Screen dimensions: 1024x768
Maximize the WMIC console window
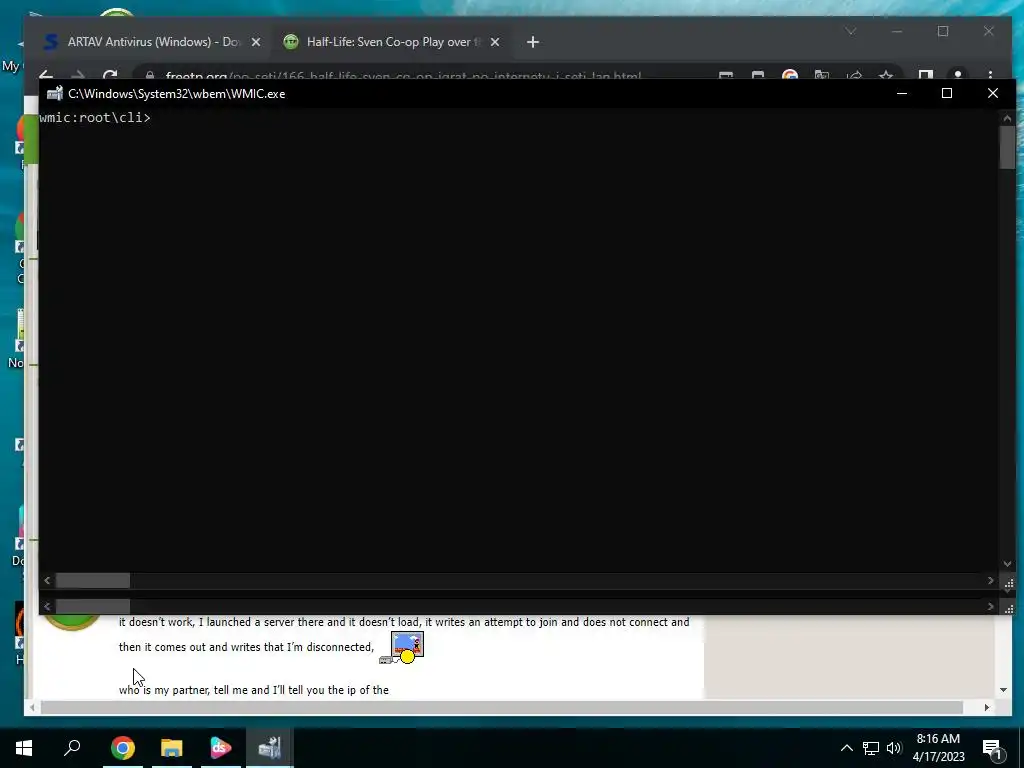[x=946, y=93]
